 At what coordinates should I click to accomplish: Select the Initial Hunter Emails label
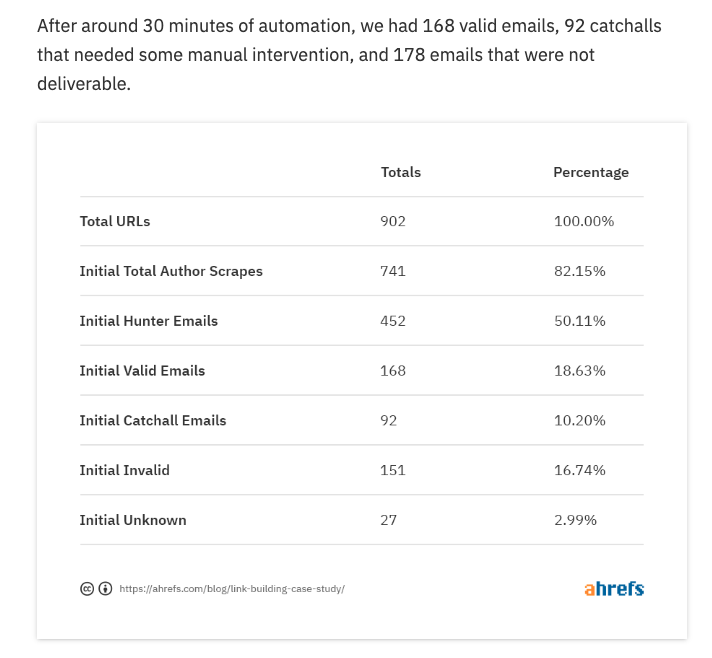(x=149, y=321)
